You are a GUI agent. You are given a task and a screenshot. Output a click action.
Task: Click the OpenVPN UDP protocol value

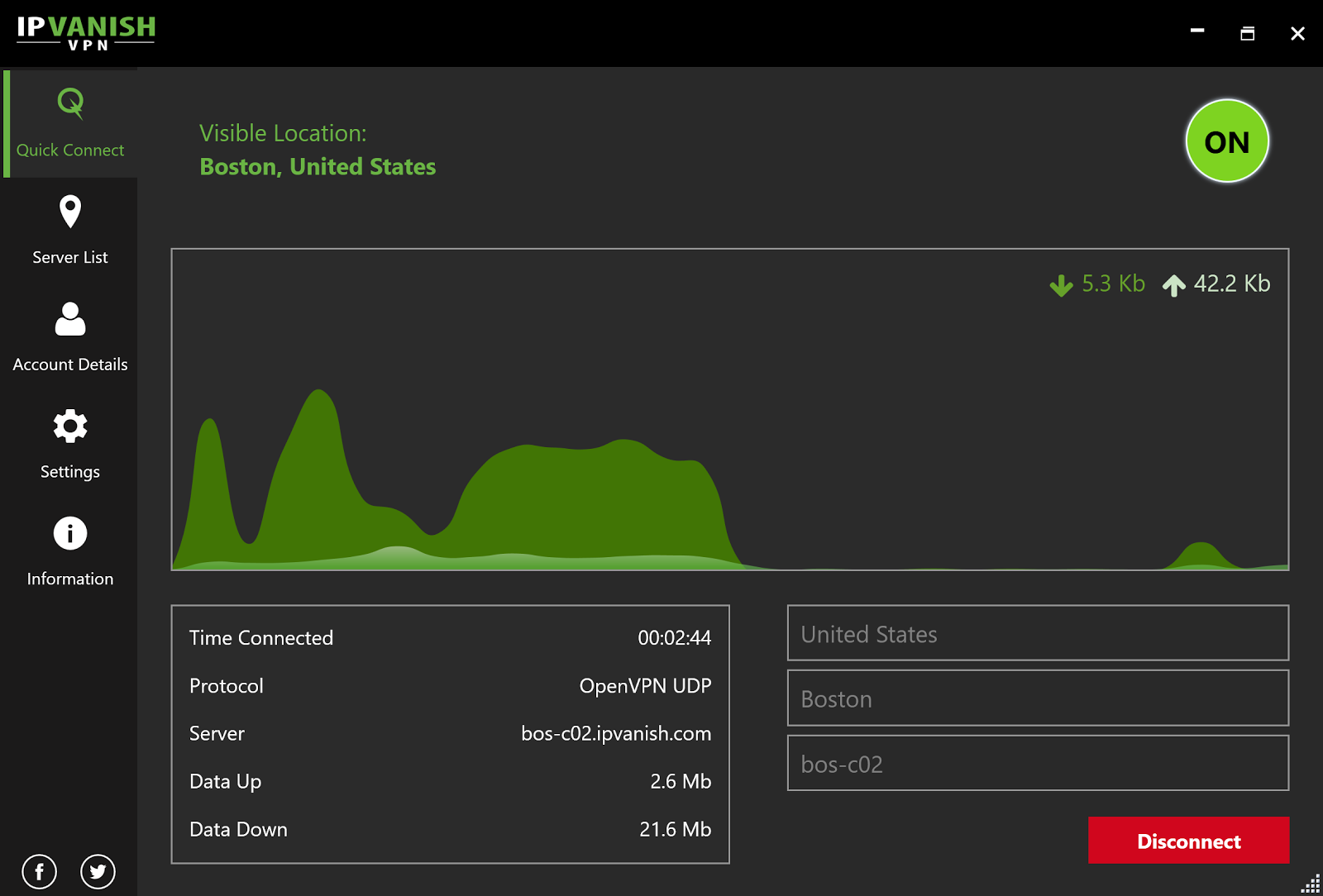coord(645,686)
